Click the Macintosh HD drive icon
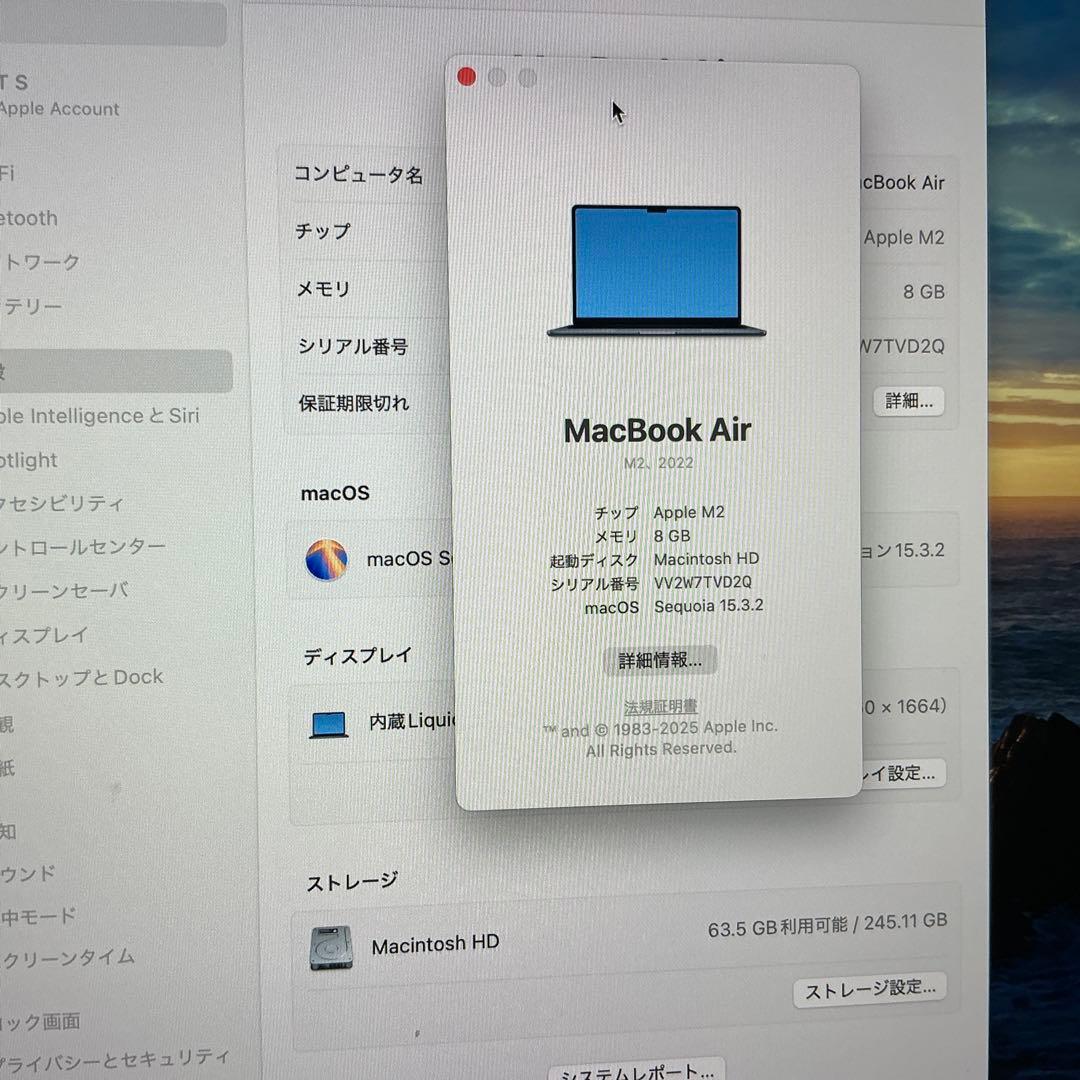The width and height of the screenshot is (1080, 1080). pyautogui.click(x=332, y=947)
